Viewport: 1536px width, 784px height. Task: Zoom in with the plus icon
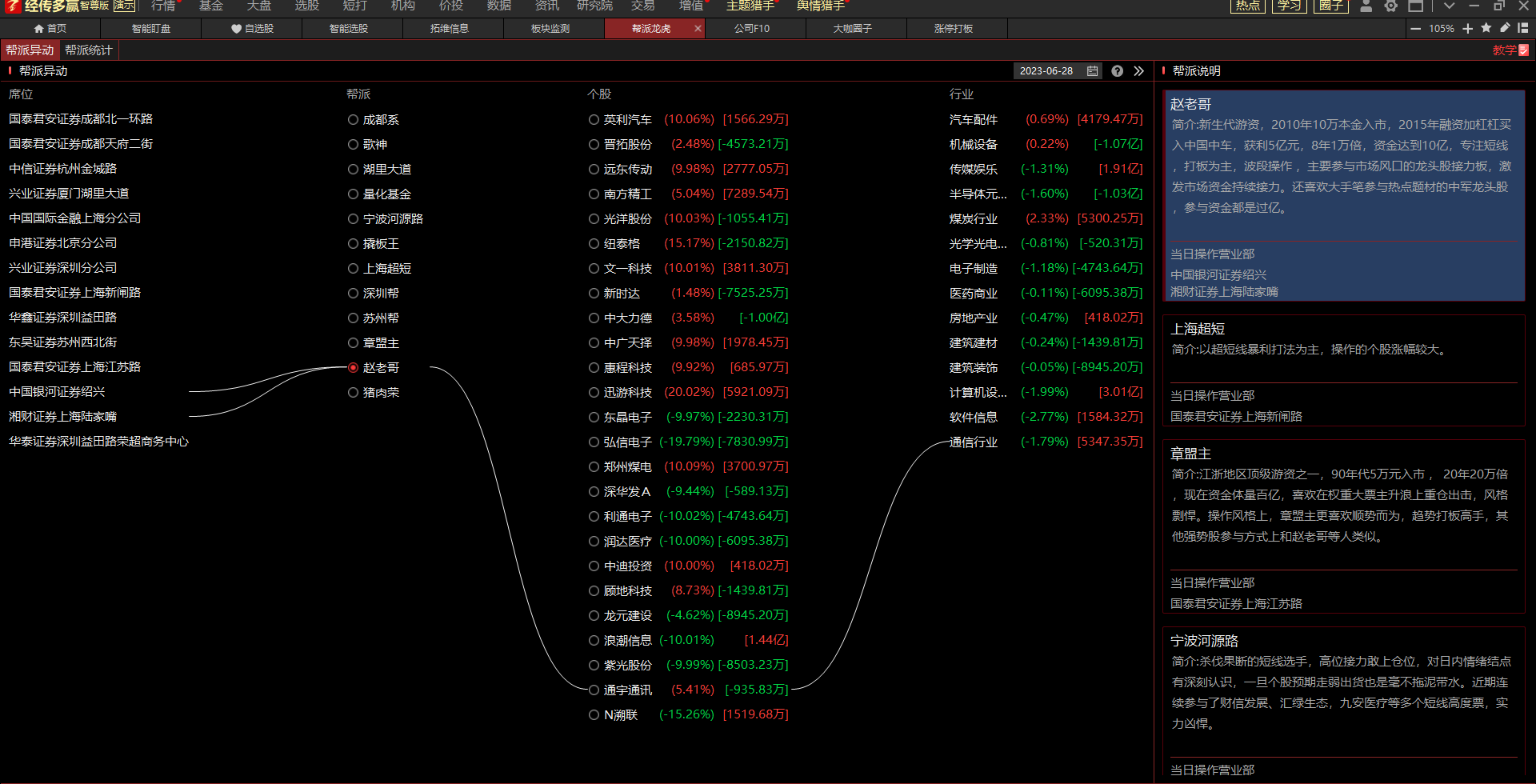click(x=1467, y=28)
